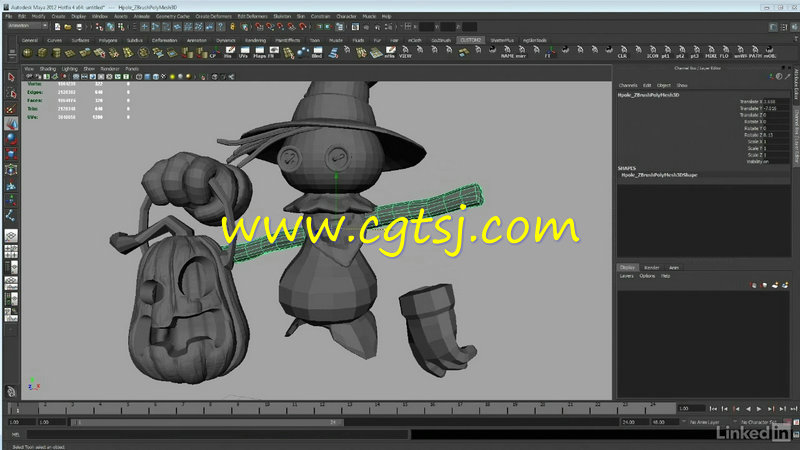Open the viewport Panels menu
The height and width of the screenshot is (450, 800).
132,69
